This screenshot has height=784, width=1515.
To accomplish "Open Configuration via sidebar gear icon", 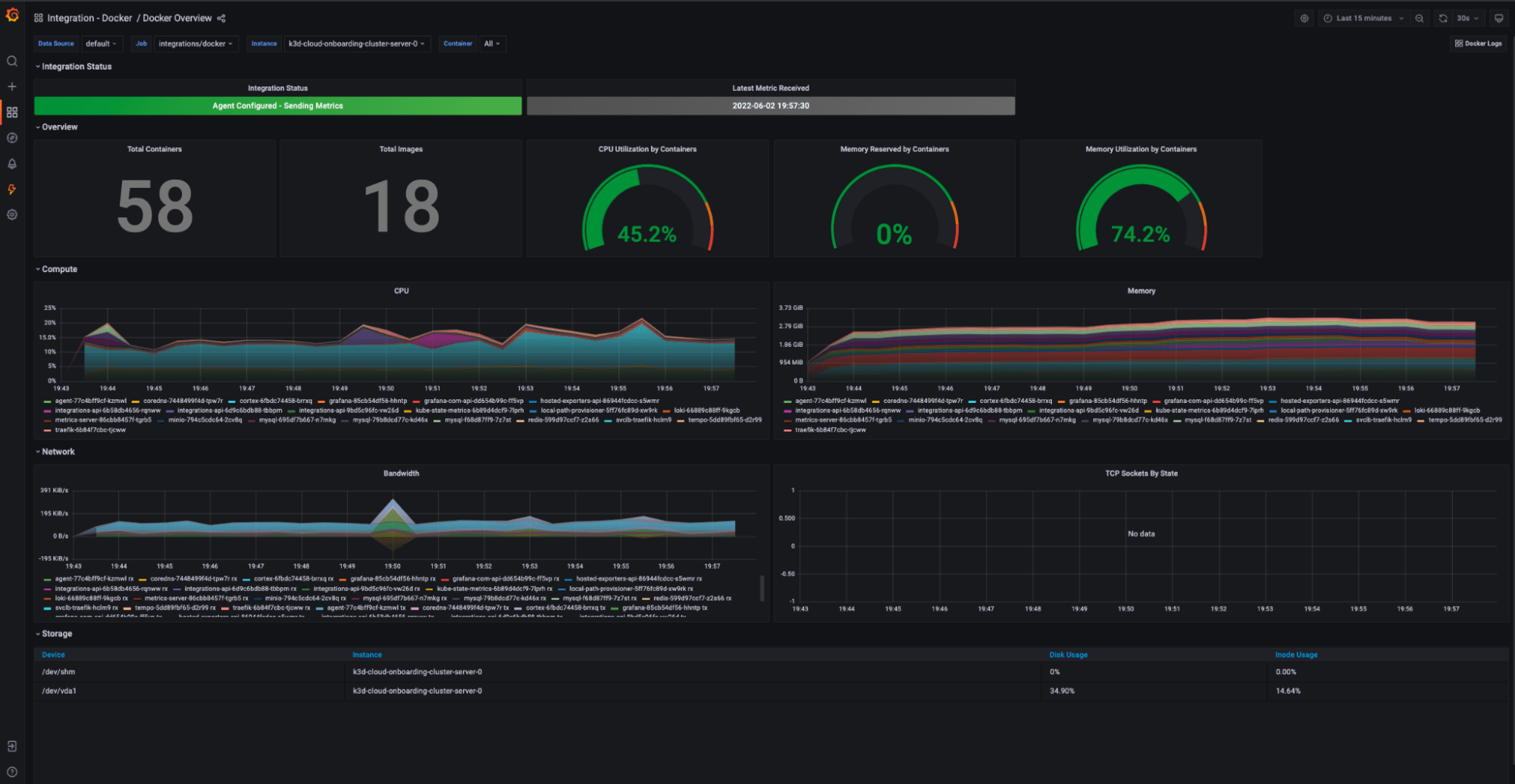I will (x=11, y=214).
